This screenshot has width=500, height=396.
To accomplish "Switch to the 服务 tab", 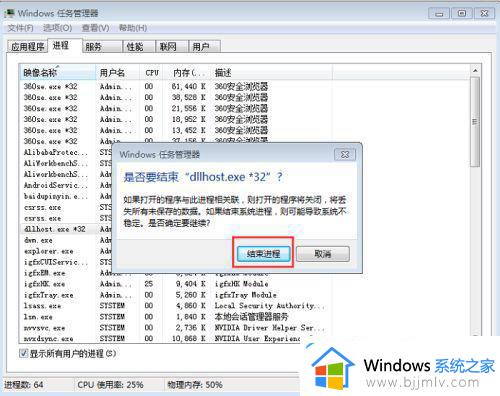I will 102,47.
